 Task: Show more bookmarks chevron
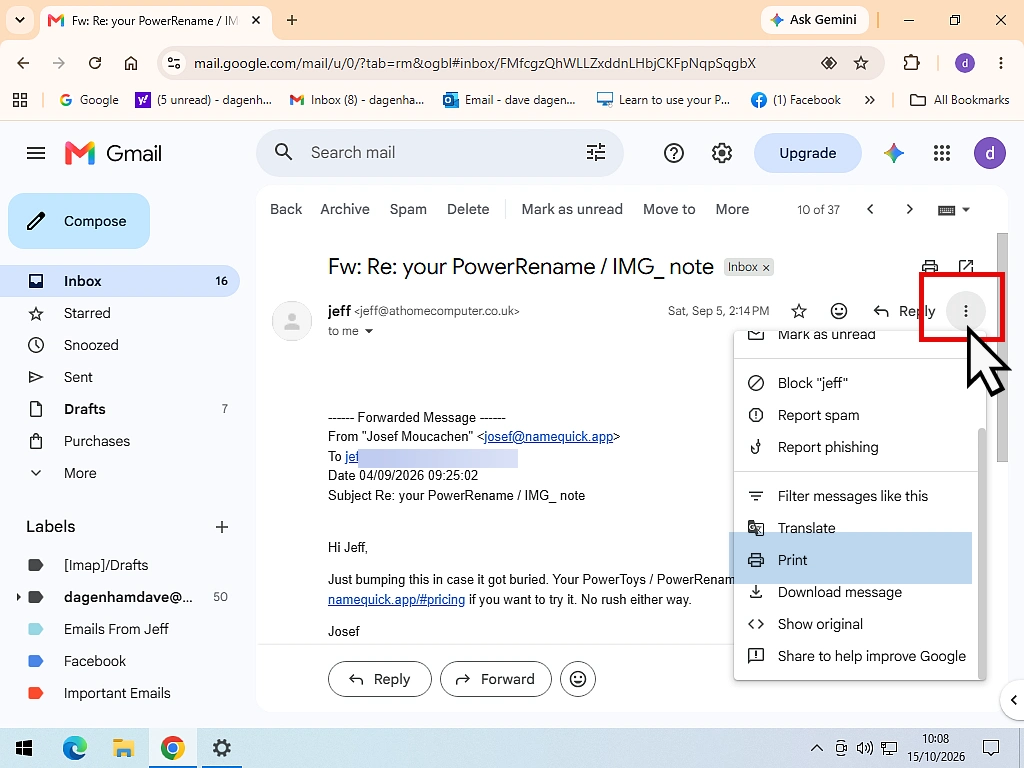[869, 100]
